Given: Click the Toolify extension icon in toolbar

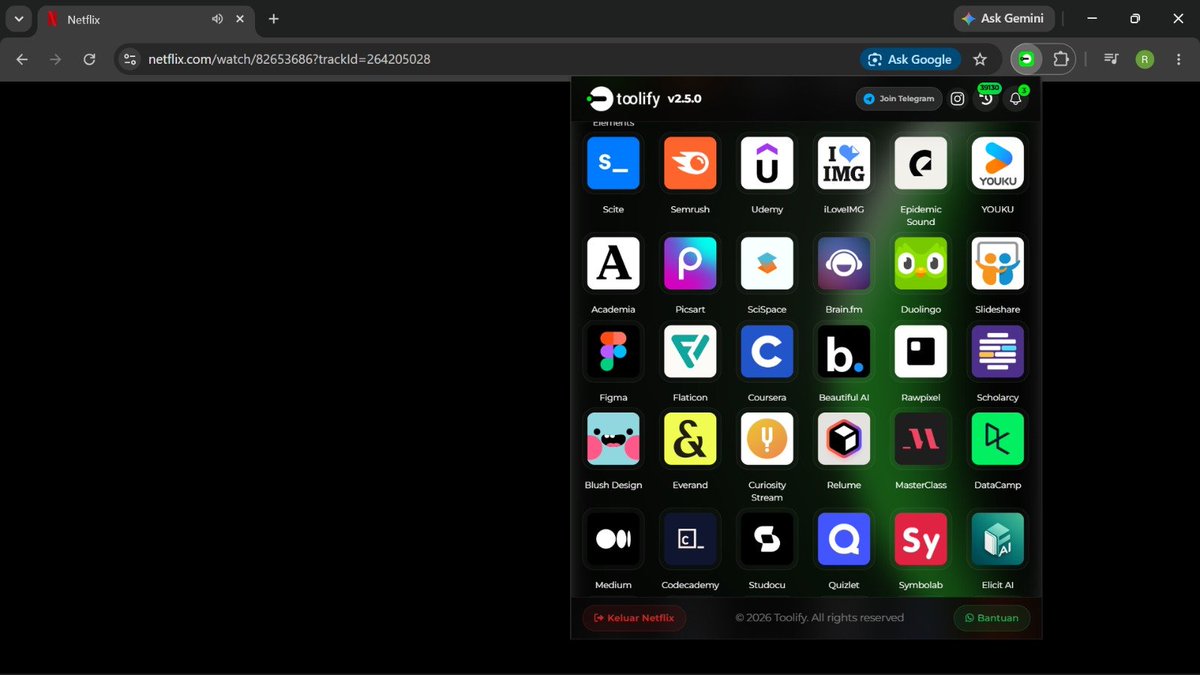Looking at the screenshot, I should 1026,59.
